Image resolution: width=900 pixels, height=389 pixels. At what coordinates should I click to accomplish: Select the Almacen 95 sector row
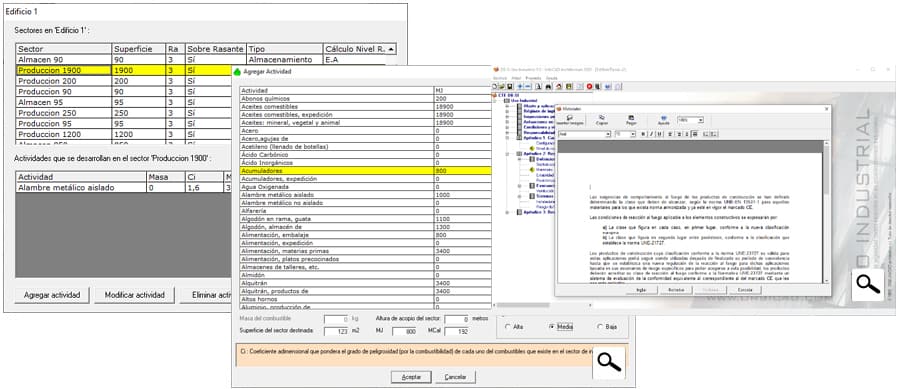[x=123, y=102]
